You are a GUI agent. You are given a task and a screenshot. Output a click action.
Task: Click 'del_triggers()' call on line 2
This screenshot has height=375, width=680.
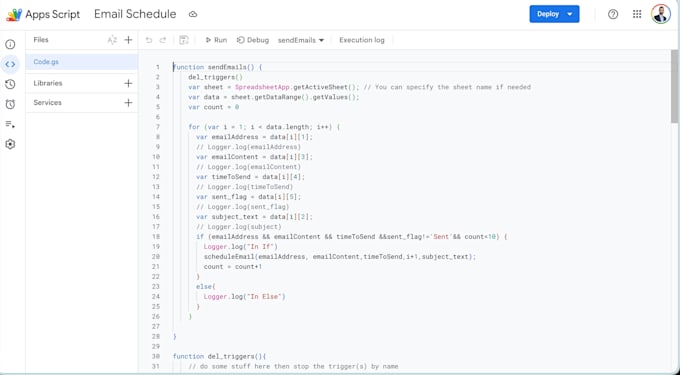[x=216, y=77]
